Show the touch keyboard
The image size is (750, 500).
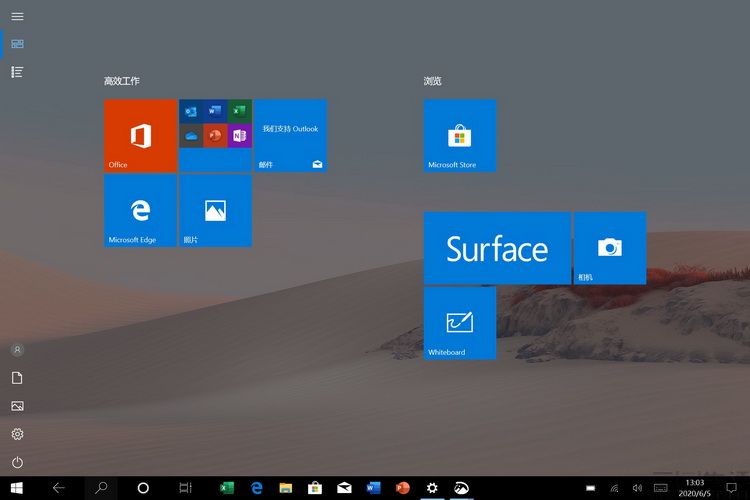tap(661, 488)
